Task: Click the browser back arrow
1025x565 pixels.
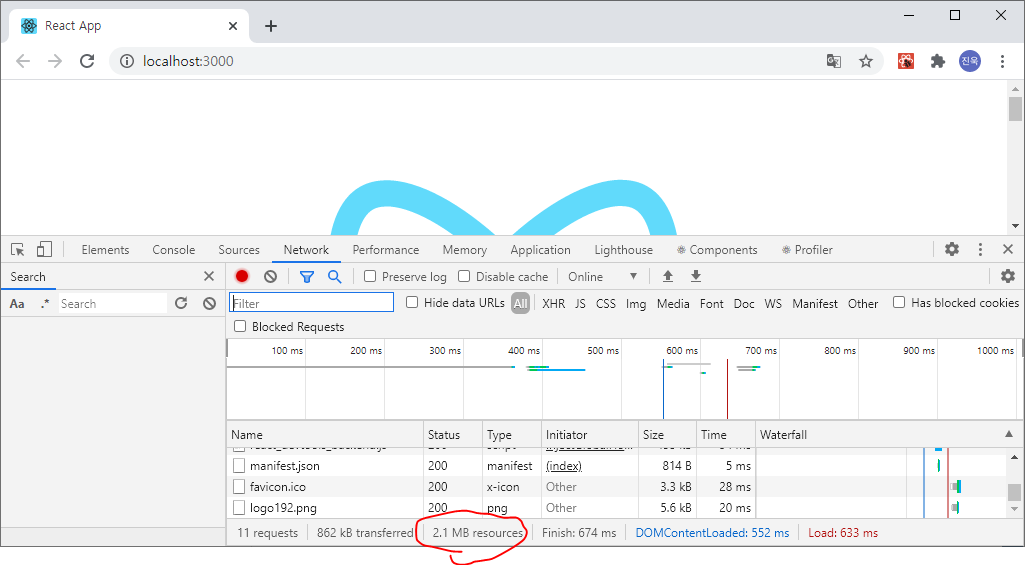Action: click(23, 61)
